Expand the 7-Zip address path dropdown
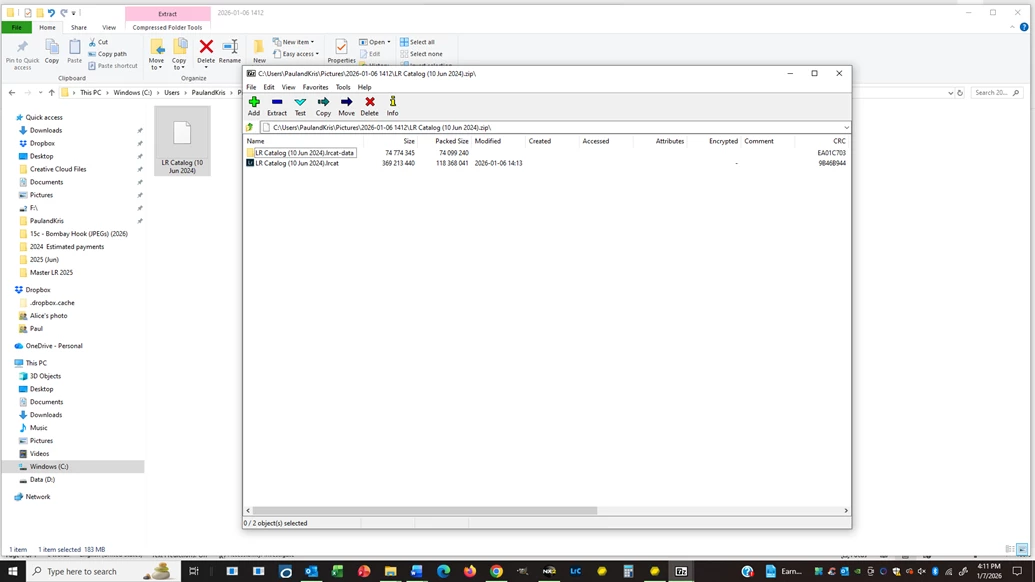 (846, 127)
